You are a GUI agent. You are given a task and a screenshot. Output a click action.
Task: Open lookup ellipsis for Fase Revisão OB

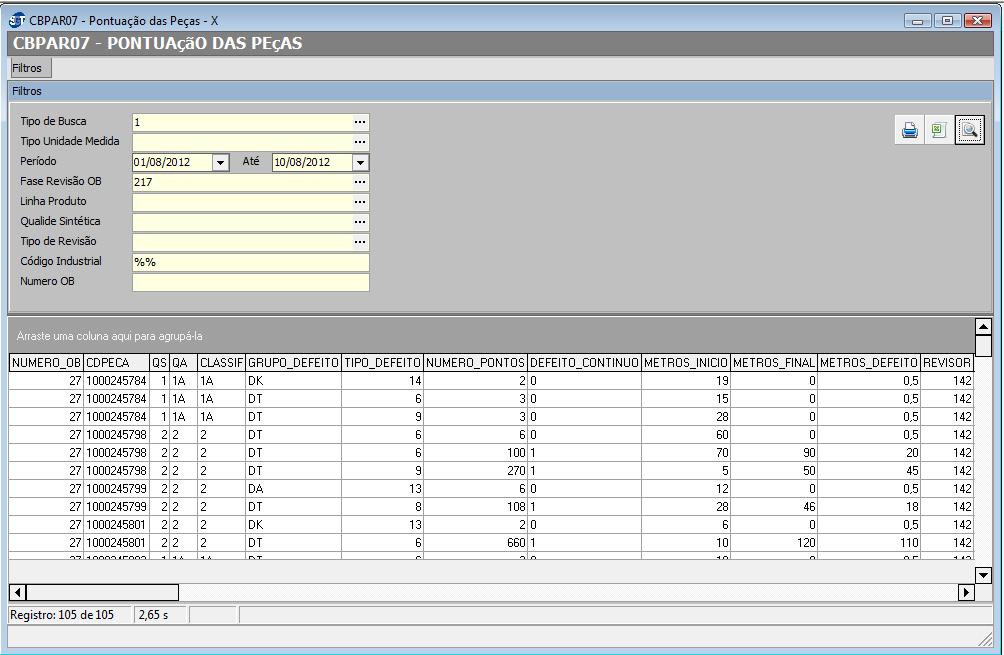[360, 182]
